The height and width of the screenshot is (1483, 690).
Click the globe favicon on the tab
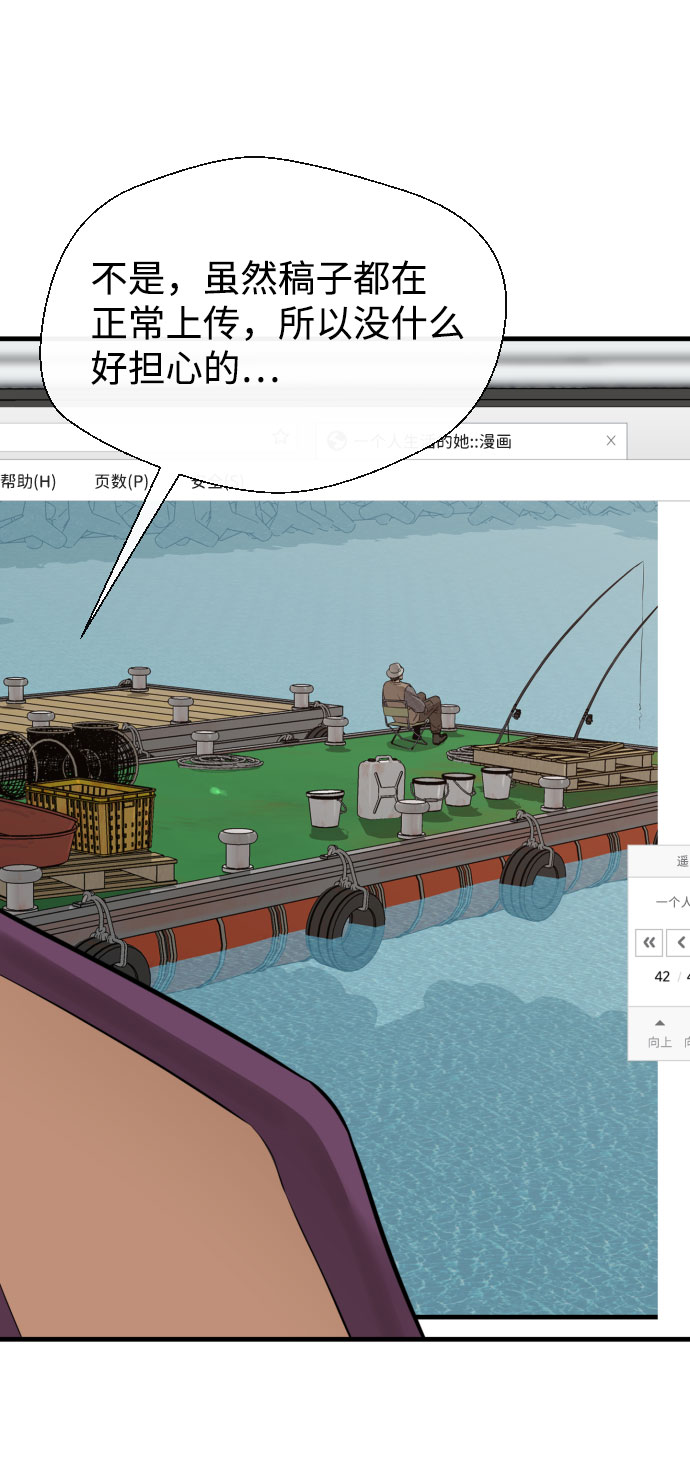[337, 441]
